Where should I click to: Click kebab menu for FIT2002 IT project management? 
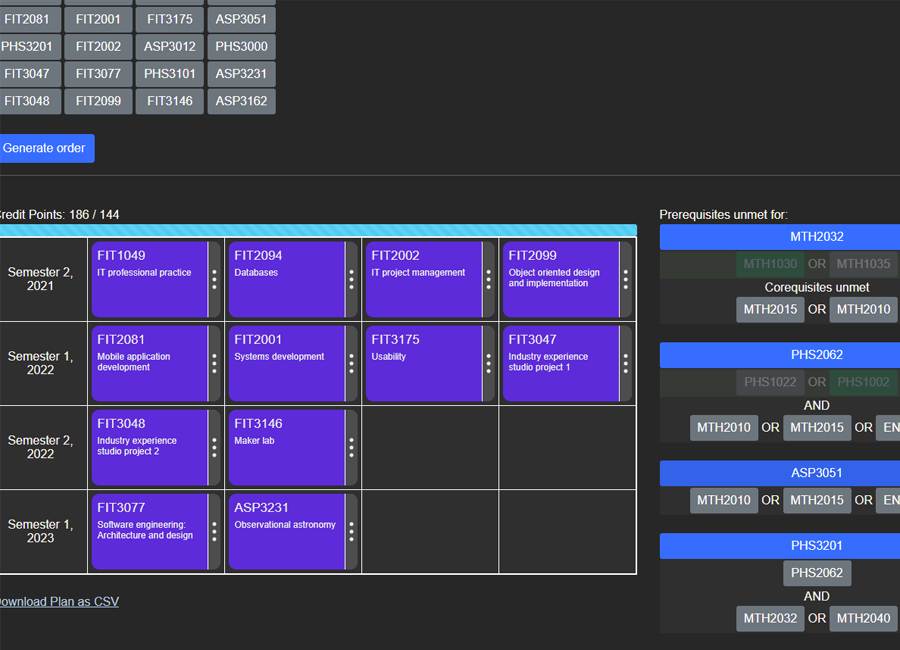(488, 280)
